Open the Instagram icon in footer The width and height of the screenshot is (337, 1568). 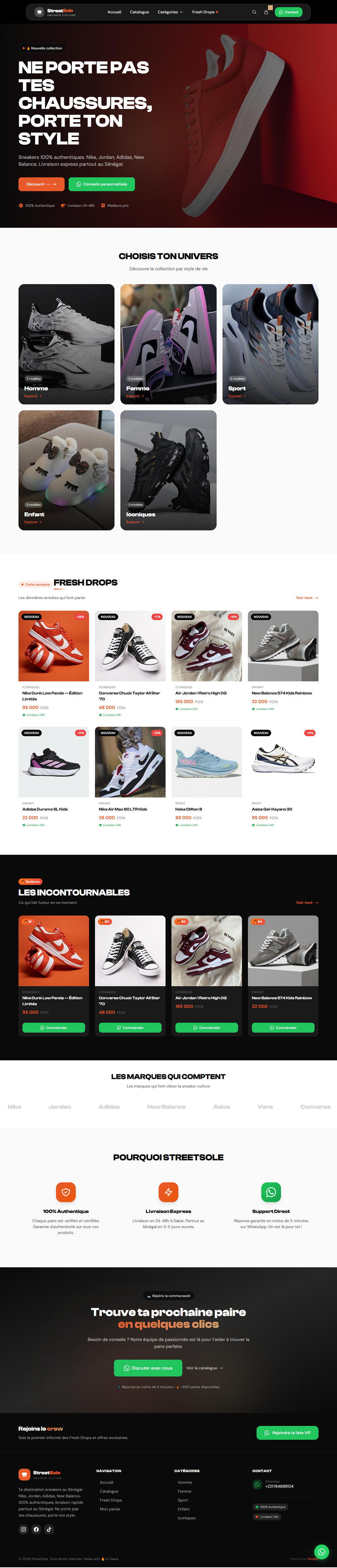24,1529
